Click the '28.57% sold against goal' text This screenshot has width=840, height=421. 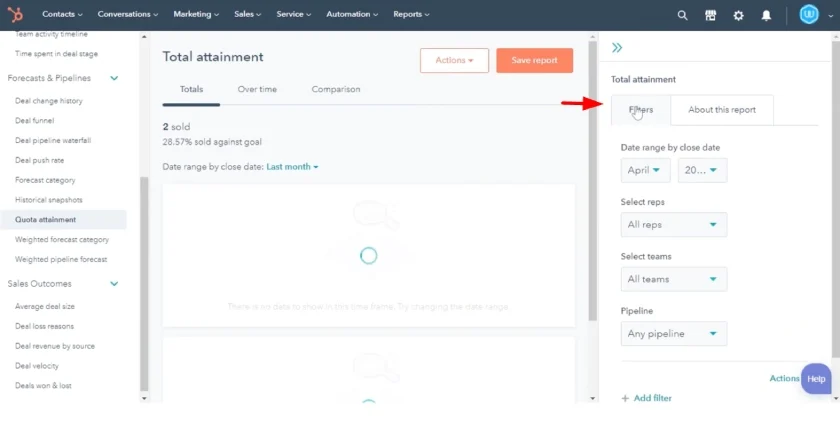pos(212,142)
